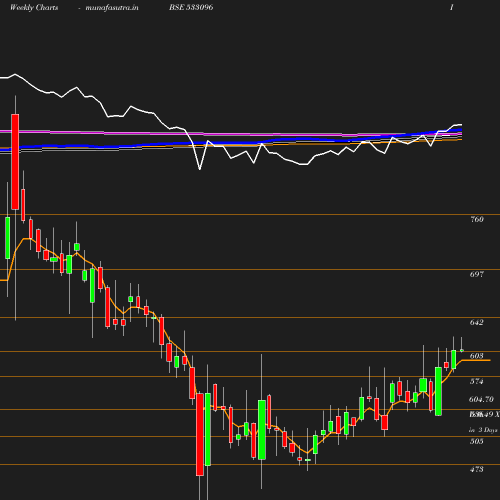Image resolution: width=500 pixels, height=500 pixels.
Task: Click the 642 price level label
Action: [x=477, y=322]
